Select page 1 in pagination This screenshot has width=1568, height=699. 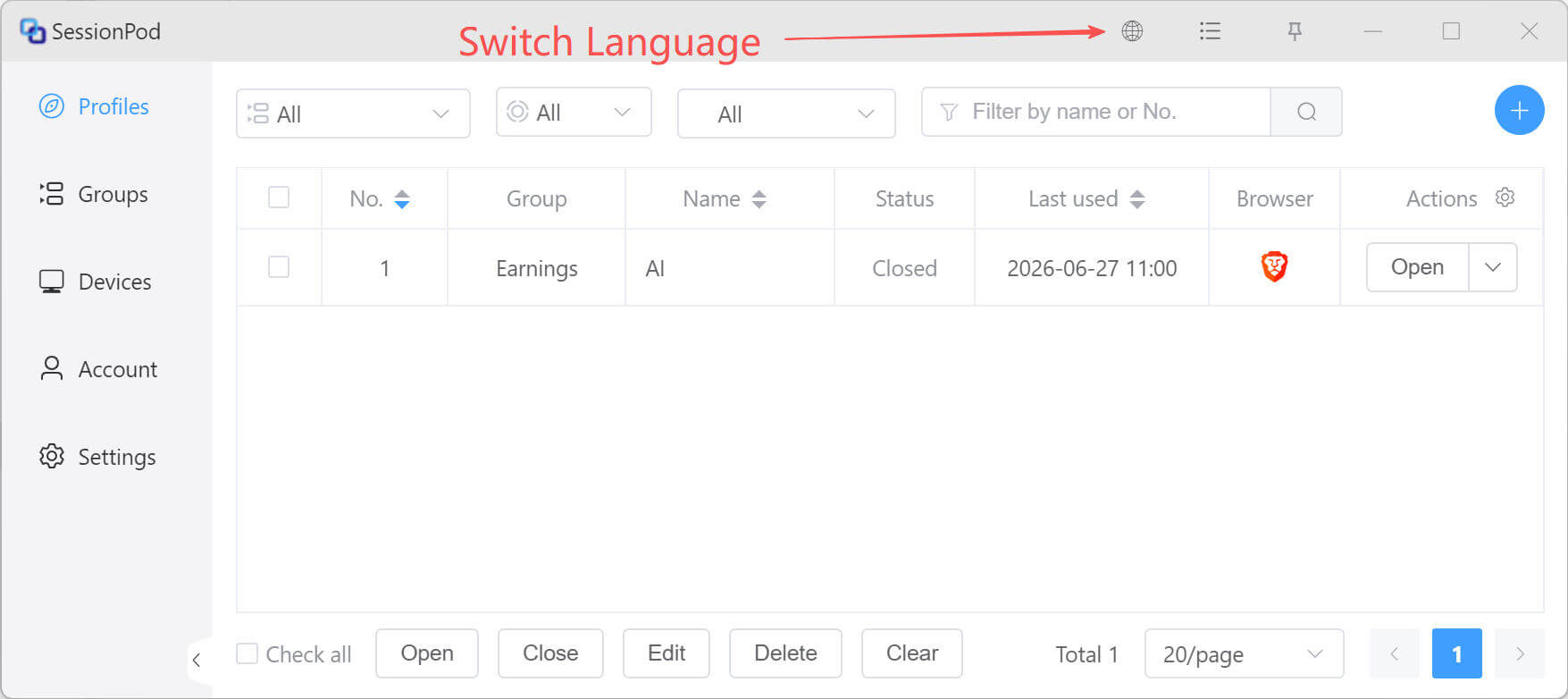tap(1456, 653)
